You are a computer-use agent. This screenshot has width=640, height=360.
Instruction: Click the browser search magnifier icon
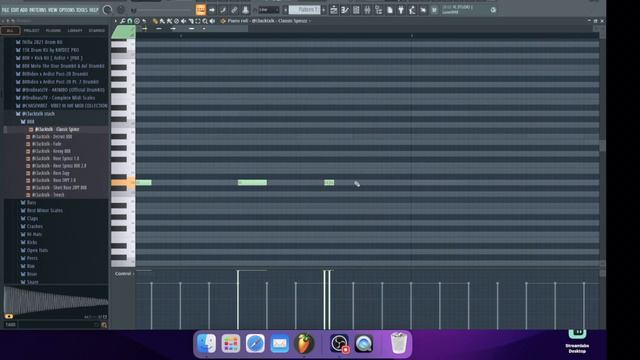coord(104,325)
